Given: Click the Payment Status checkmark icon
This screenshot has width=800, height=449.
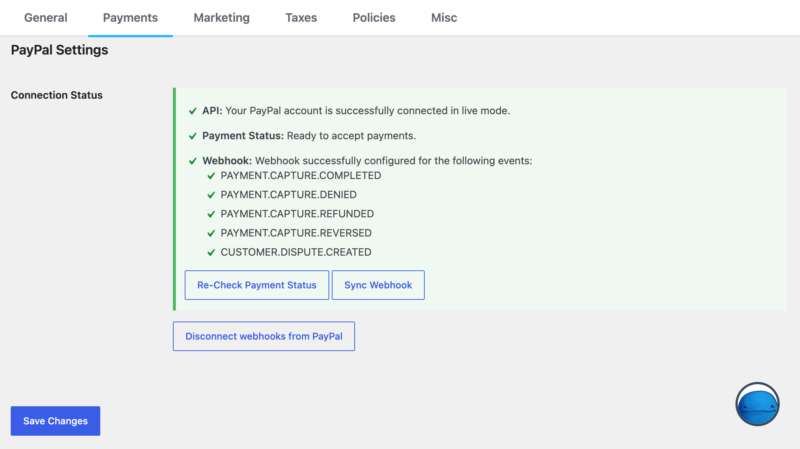Looking at the screenshot, I should click(192, 136).
